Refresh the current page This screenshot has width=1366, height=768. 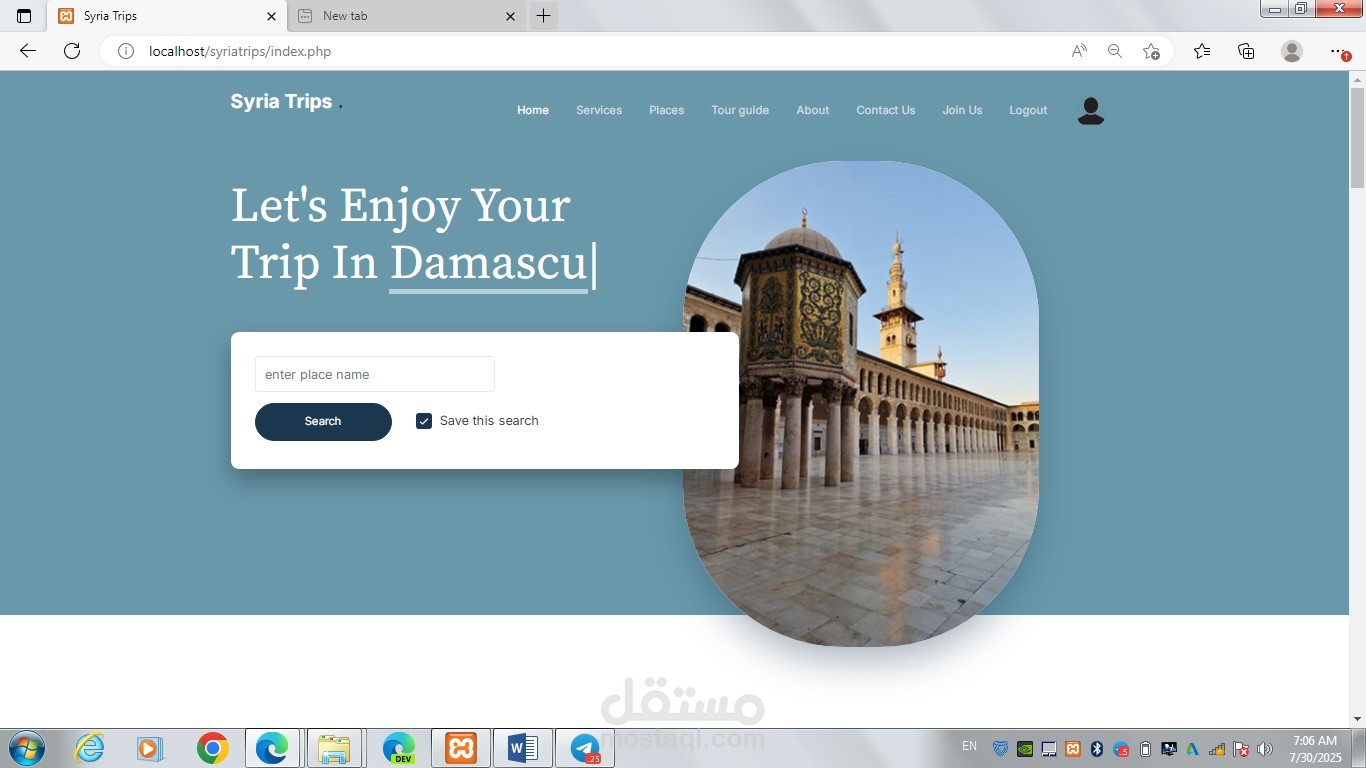tap(72, 51)
